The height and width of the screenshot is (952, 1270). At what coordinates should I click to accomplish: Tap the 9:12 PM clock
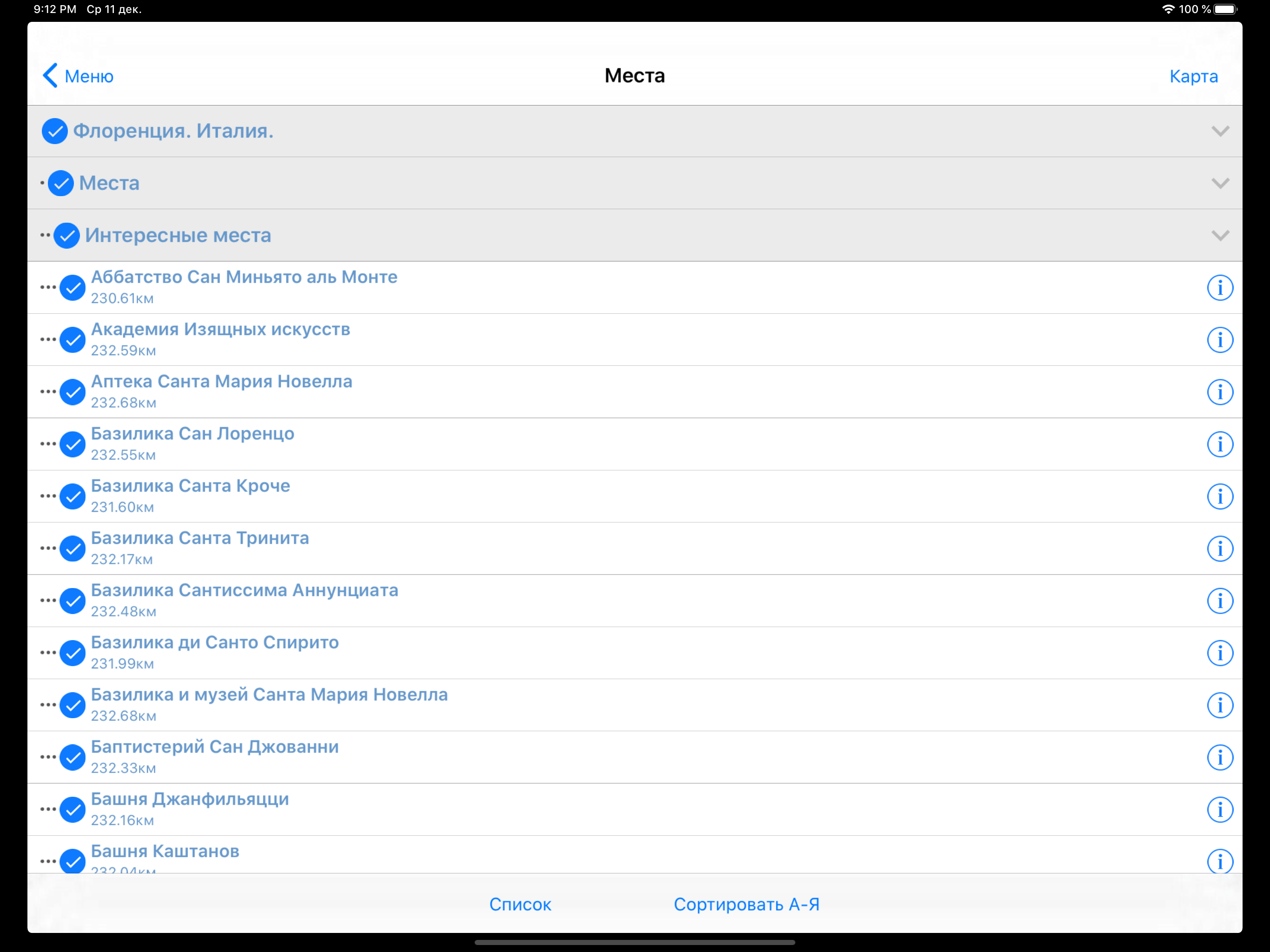tap(55, 9)
